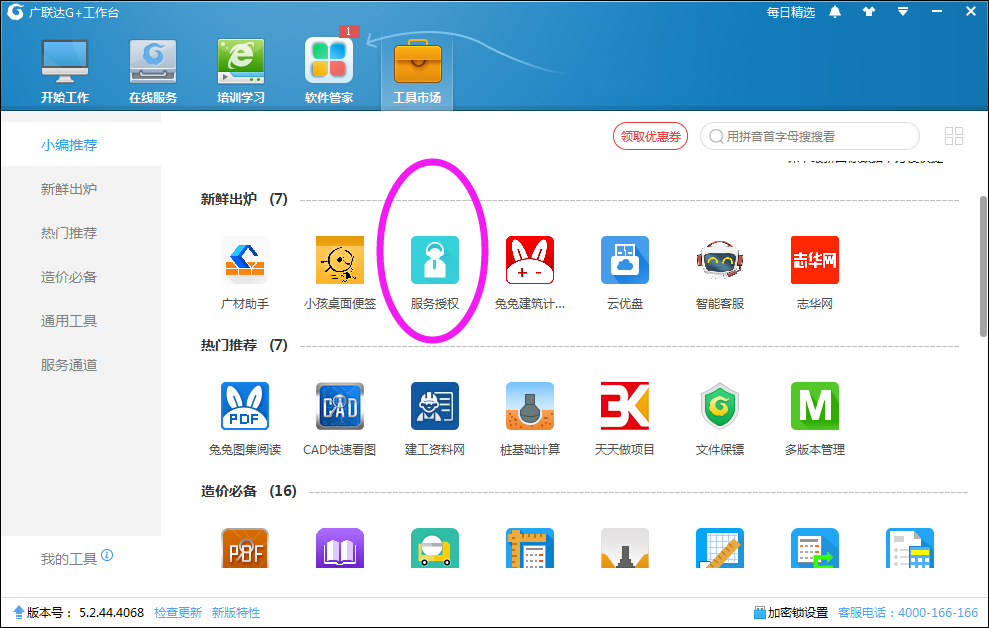Click 新版特性 link
Screen dimensions: 989x628
point(236,613)
